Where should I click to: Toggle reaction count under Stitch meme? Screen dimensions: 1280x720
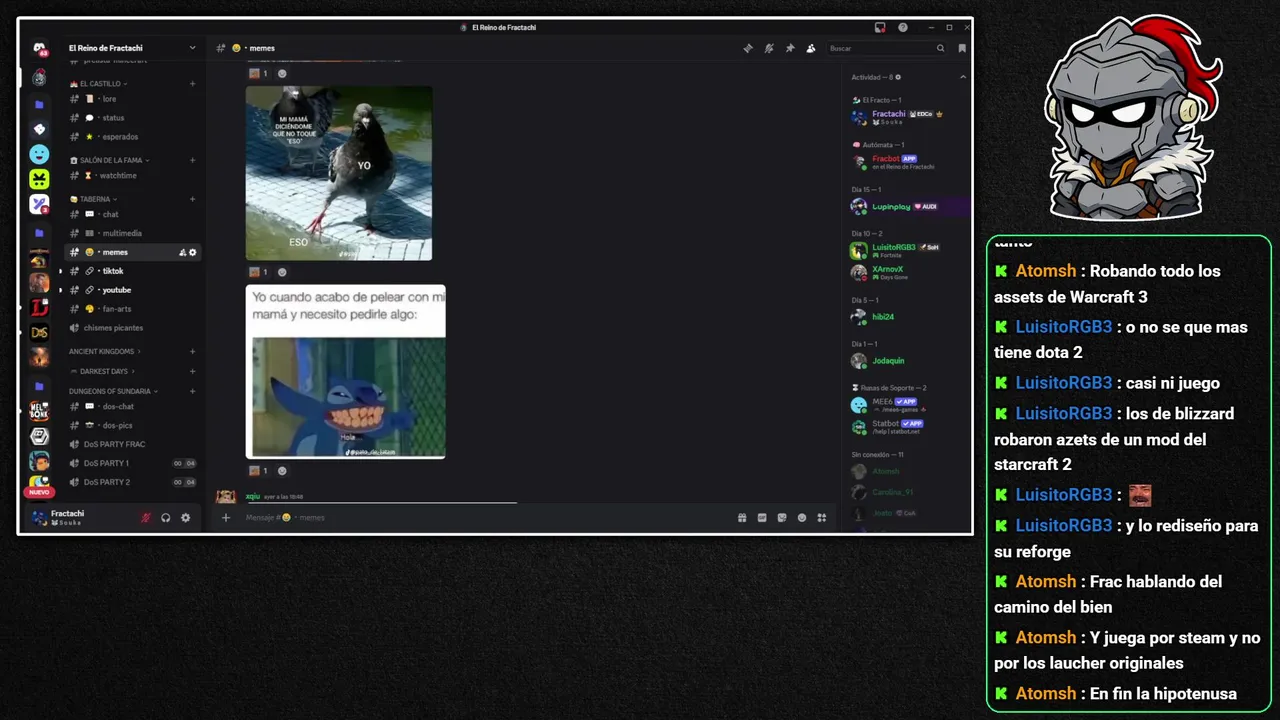259,471
